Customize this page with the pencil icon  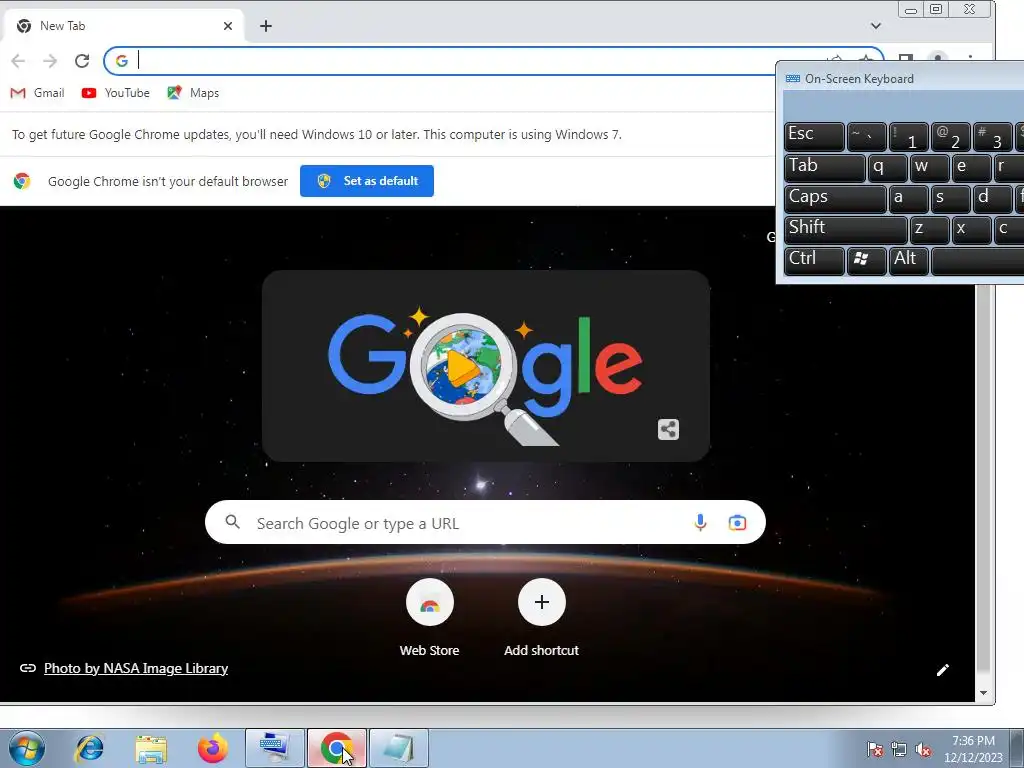[942, 670]
